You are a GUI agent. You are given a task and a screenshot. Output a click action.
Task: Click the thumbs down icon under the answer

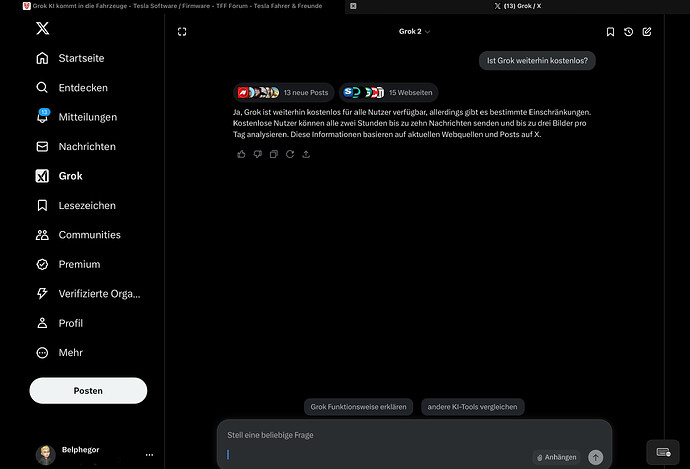[x=257, y=154]
